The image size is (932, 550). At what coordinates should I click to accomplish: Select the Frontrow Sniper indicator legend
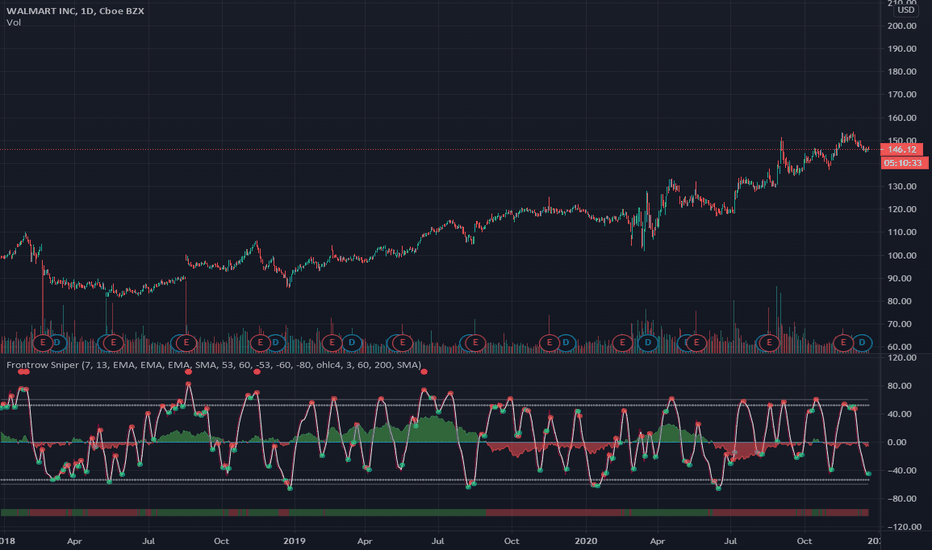[213, 364]
